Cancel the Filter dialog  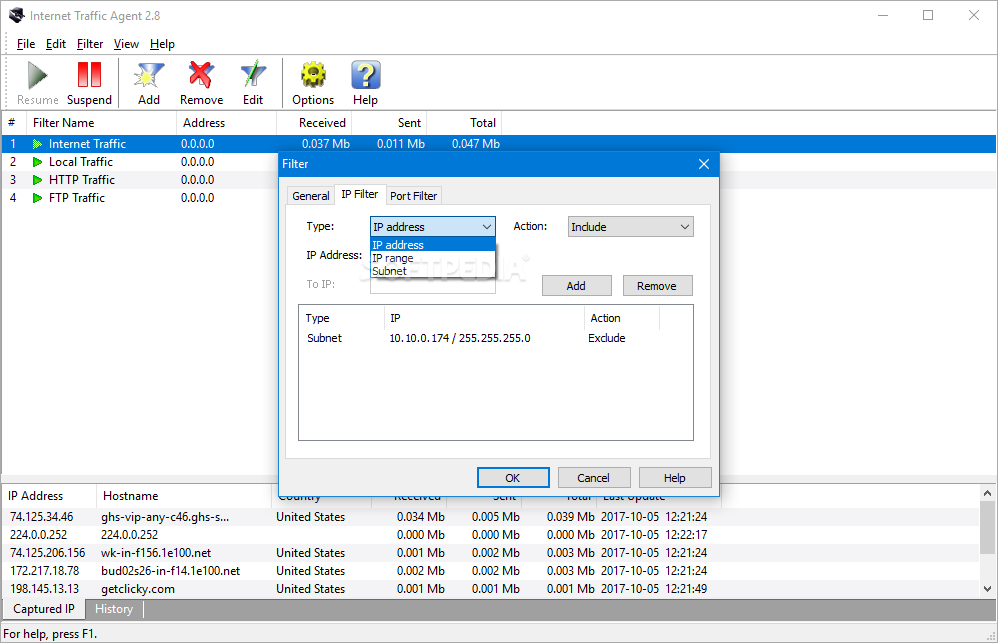594,478
